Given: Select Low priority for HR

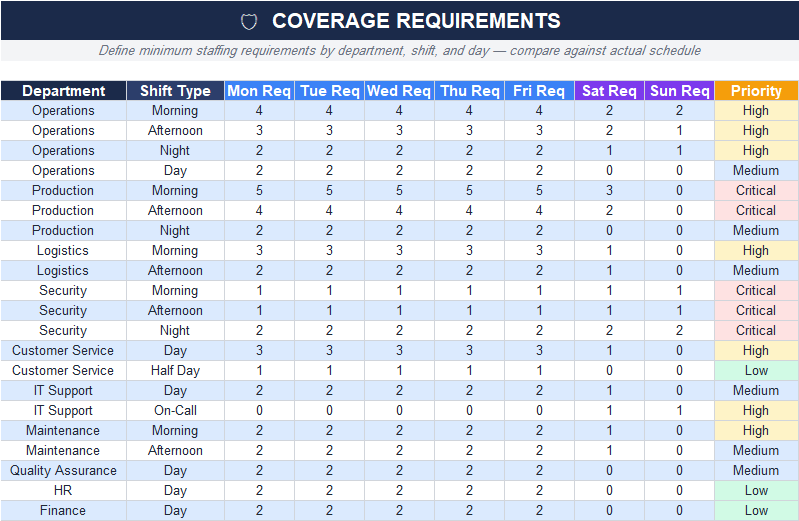Looking at the screenshot, I should coord(756,490).
